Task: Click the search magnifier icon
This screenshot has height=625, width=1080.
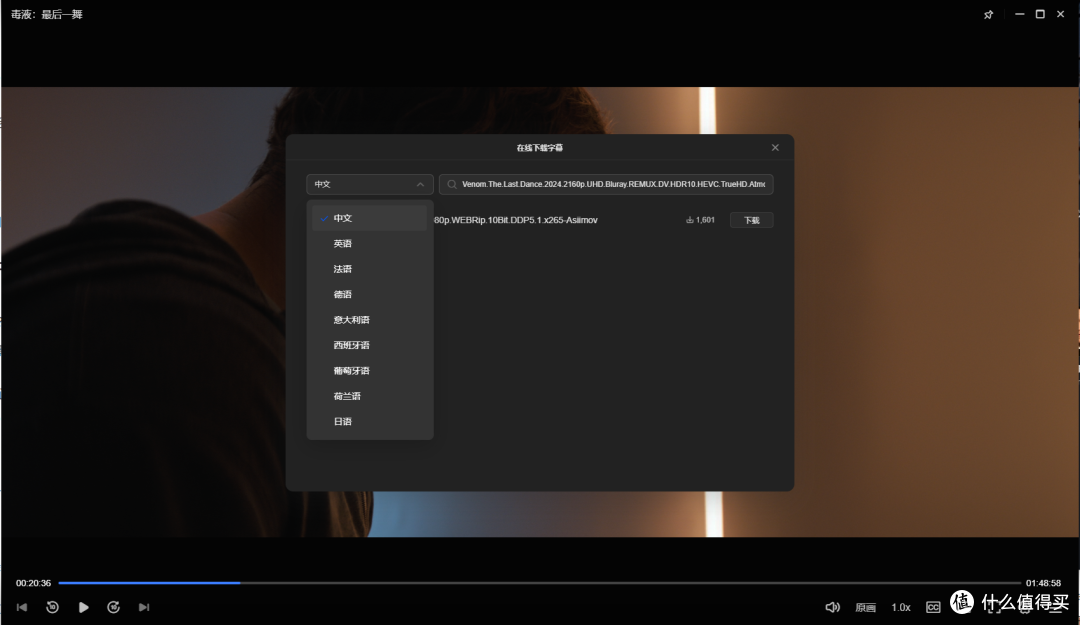Action: tap(452, 184)
